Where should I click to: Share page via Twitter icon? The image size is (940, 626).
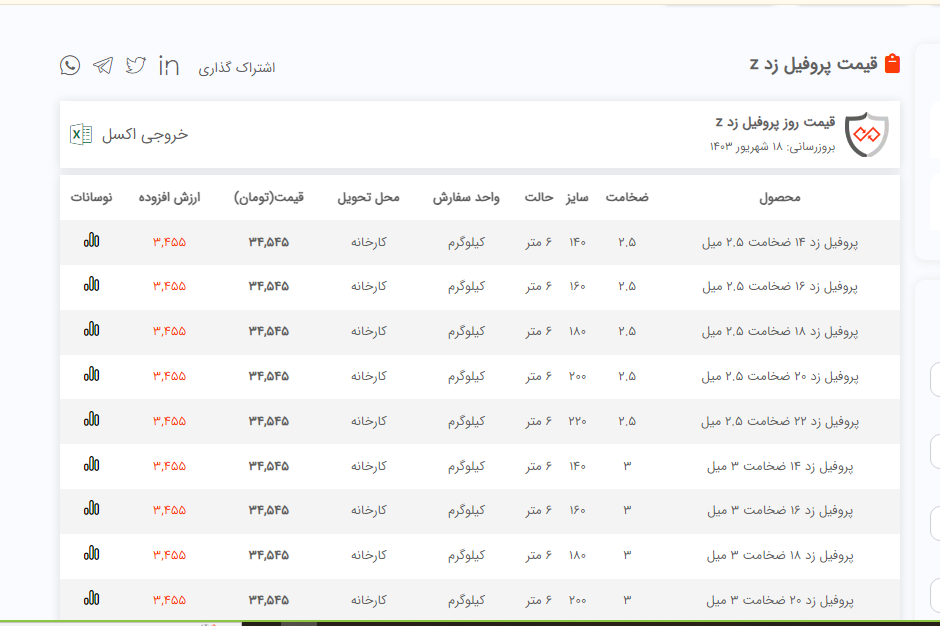pyautogui.click(x=136, y=66)
